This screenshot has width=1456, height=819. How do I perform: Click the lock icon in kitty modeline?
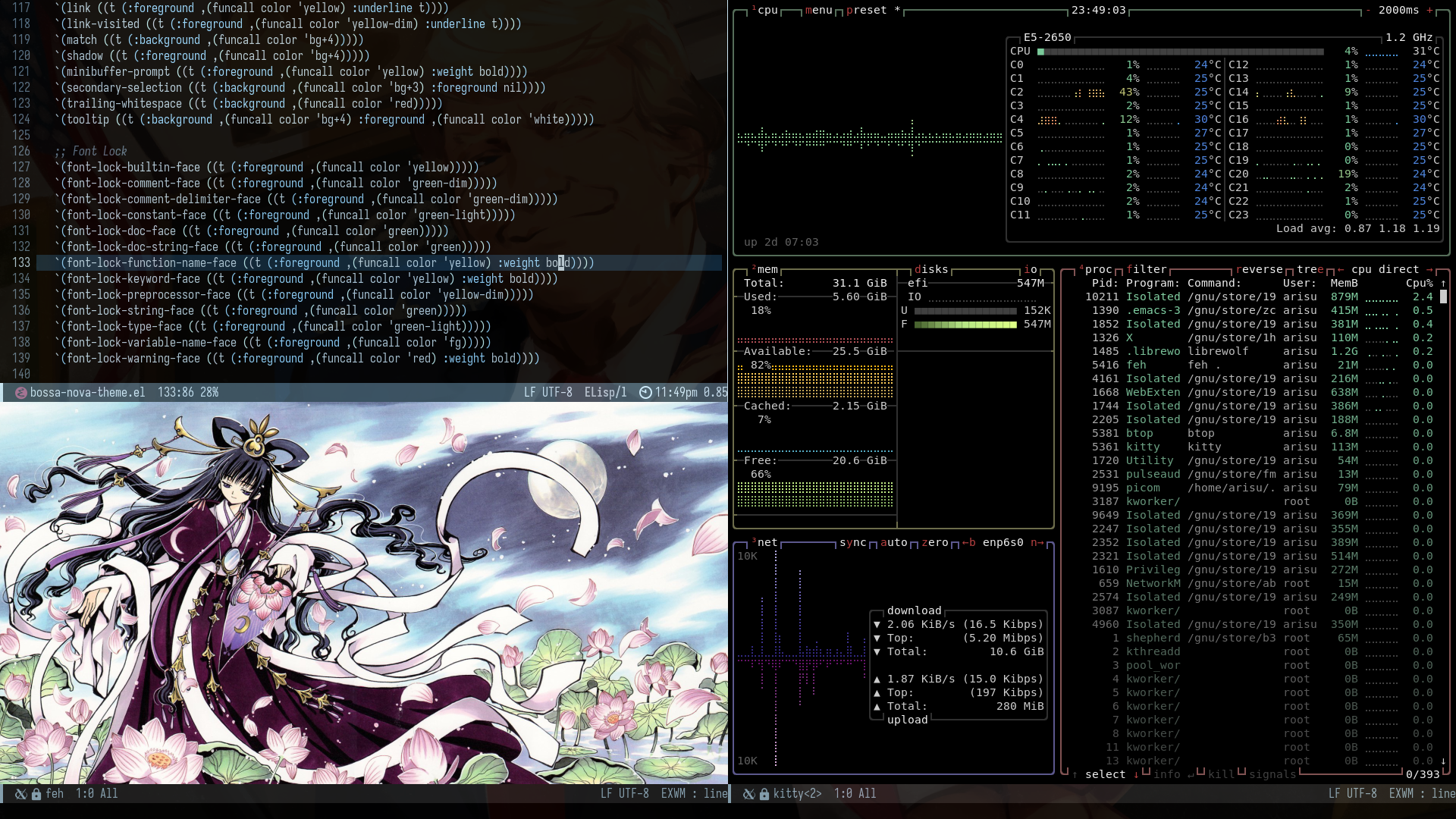tap(764, 794)
